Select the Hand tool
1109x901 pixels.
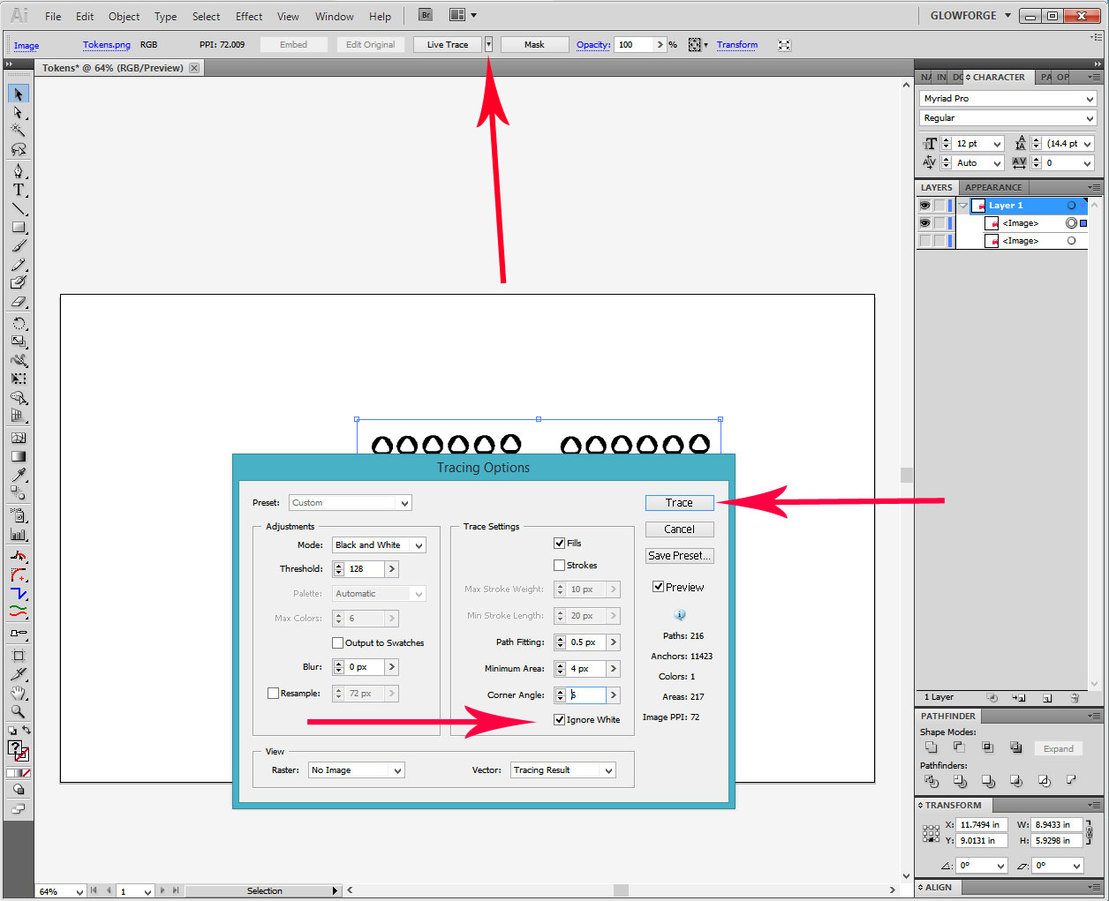tap(18, 693)
